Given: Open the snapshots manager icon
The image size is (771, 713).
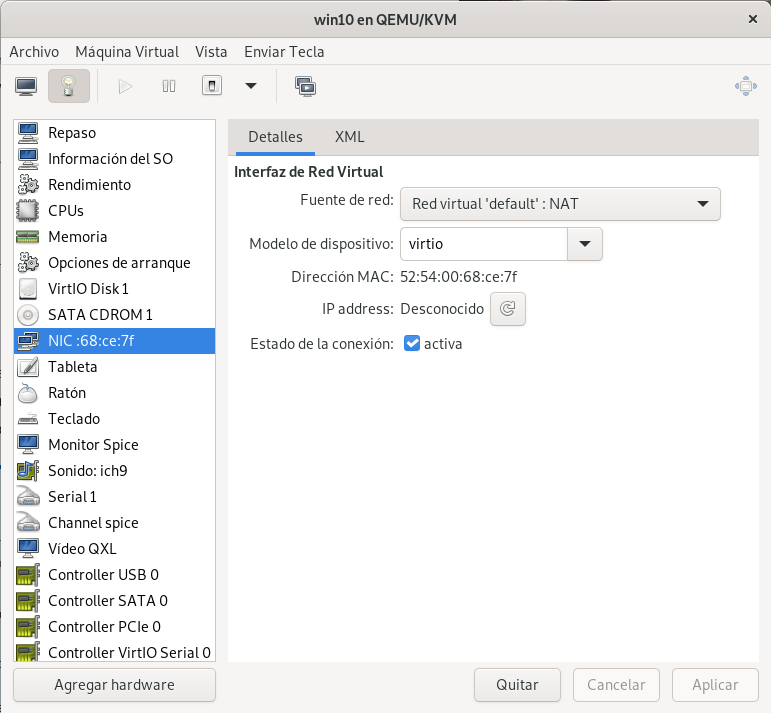Looking at the screenshot, I should (305, 86).
